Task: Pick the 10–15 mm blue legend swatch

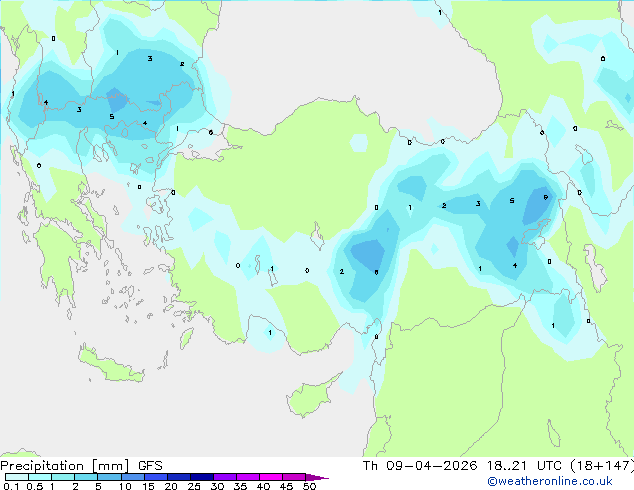Action: pyautogui.click(x=133, y=477)
